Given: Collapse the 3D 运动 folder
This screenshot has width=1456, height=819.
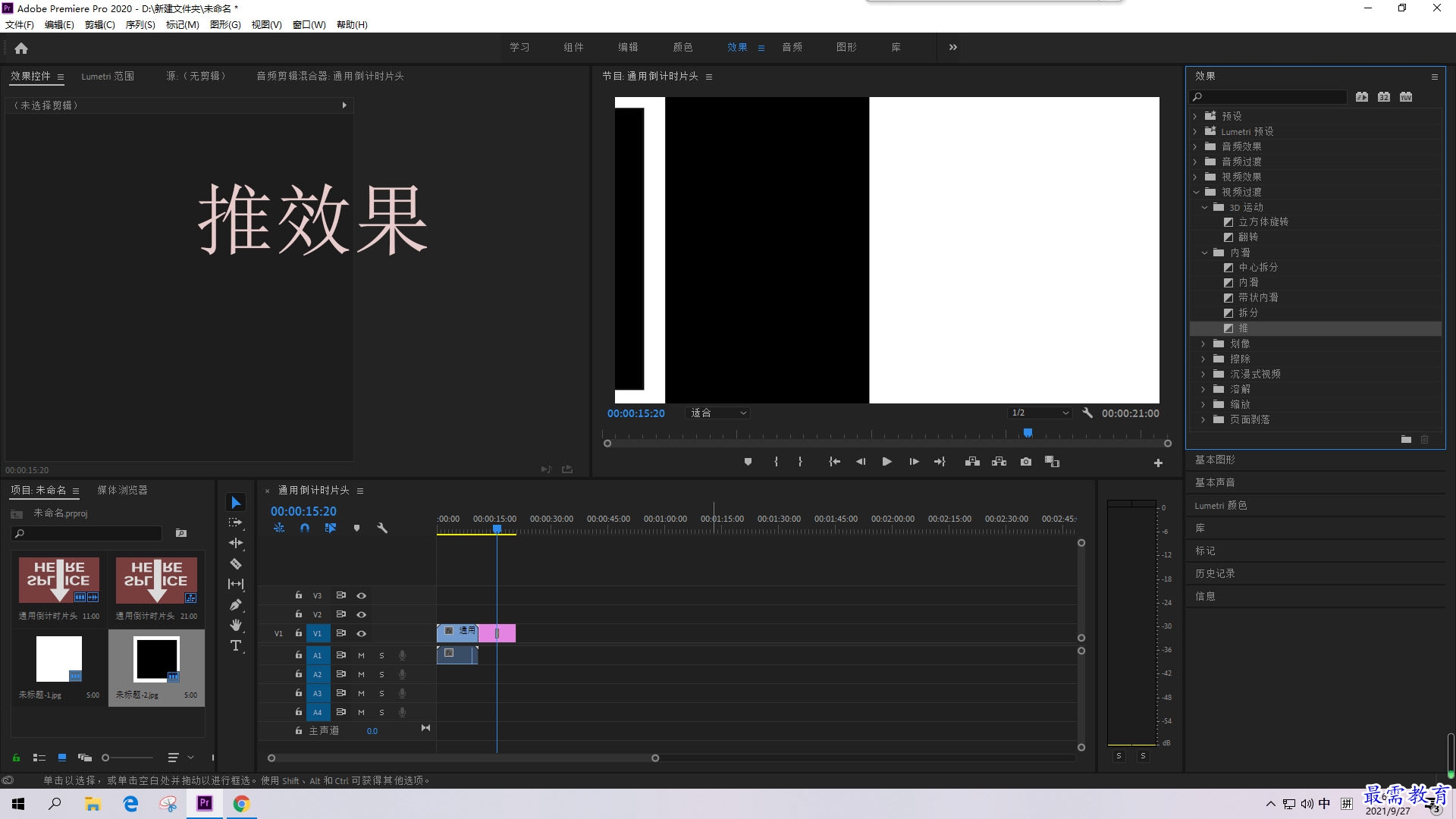Looking at the screenshot, I should click(x=1204, y=207).
